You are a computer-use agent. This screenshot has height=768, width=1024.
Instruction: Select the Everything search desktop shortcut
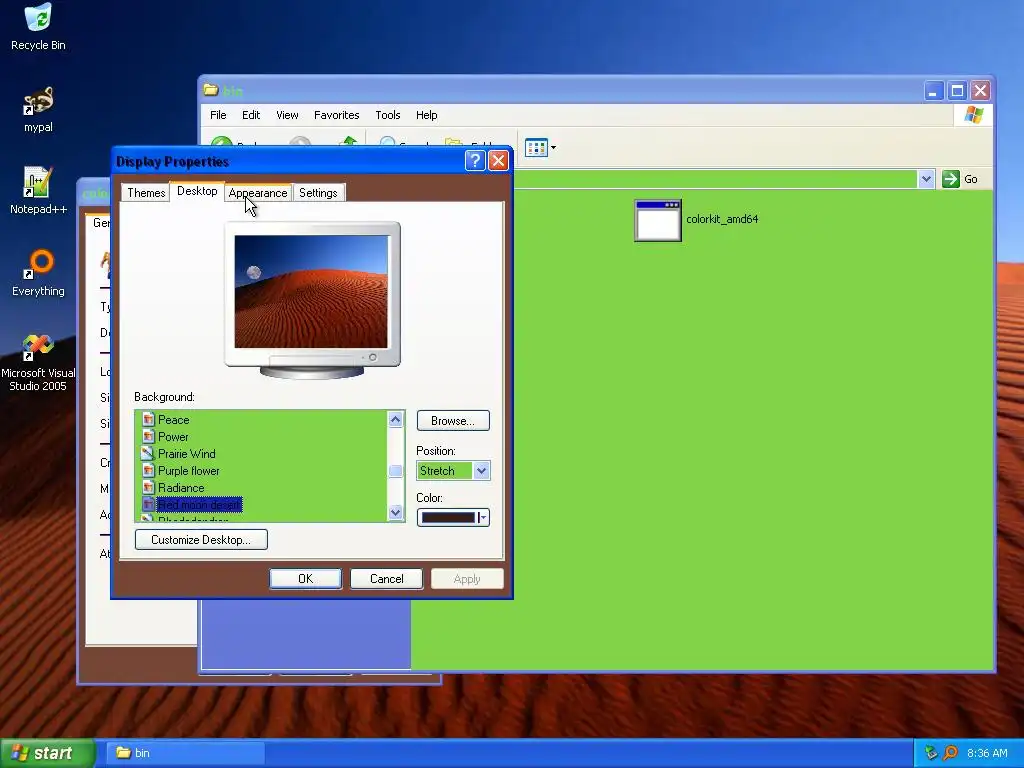tap(38, 273)
